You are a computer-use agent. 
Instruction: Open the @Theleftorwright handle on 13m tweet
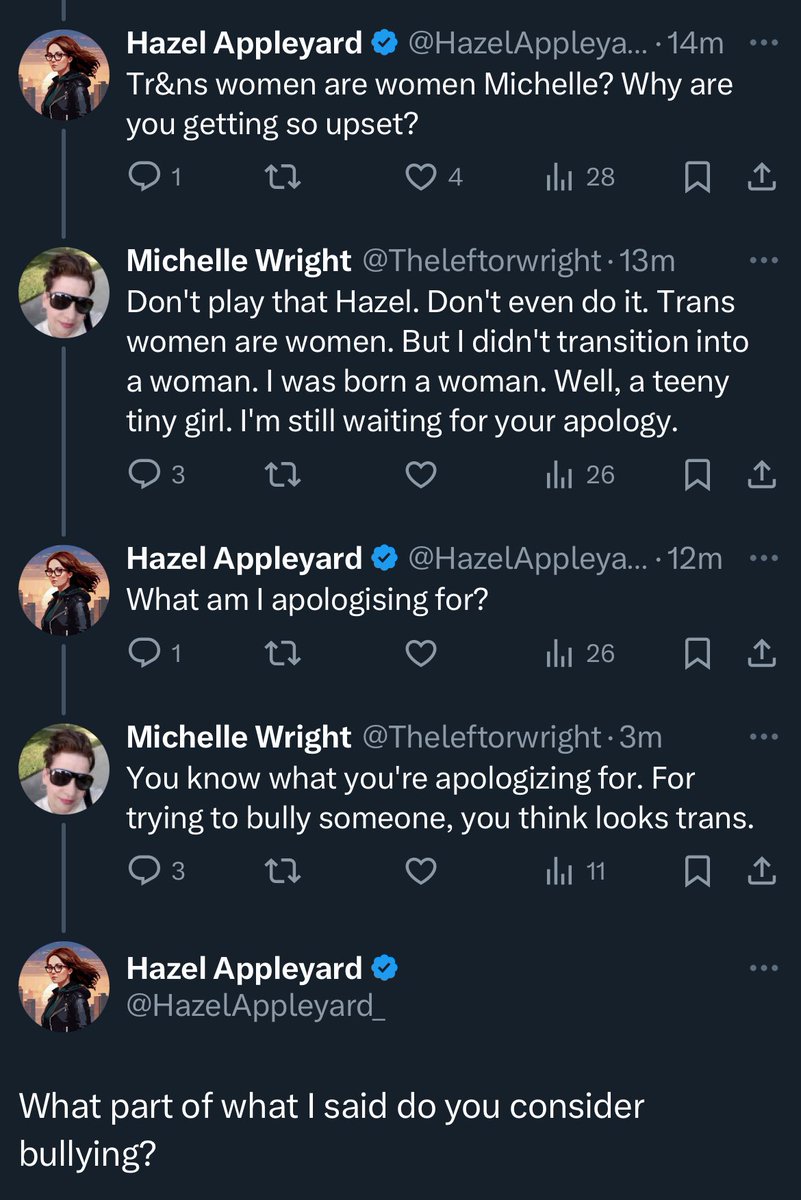[482, 262]
